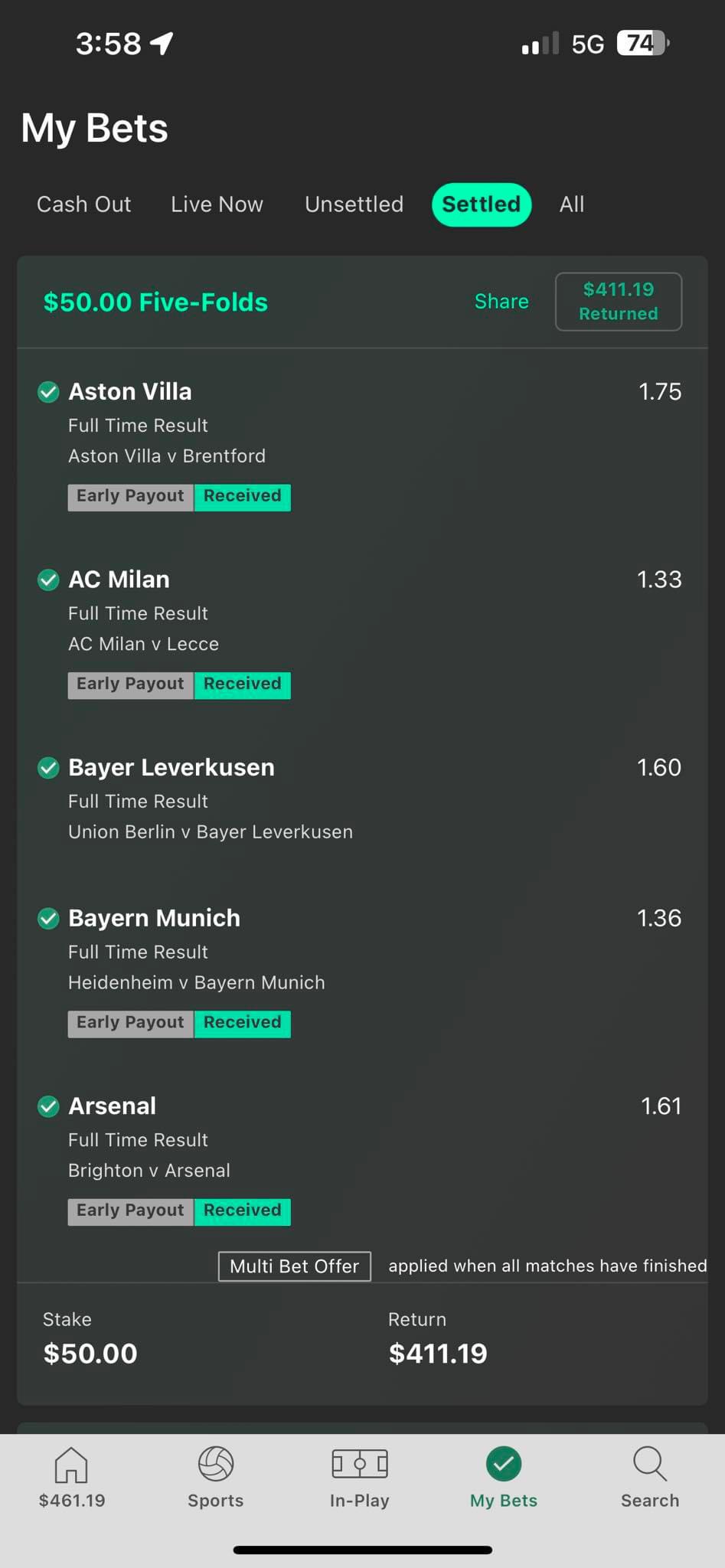This screenshot has height=1568, width=725.
Task: Click the green tick beside Arsenal
Action: click(x=48, y=1106)
